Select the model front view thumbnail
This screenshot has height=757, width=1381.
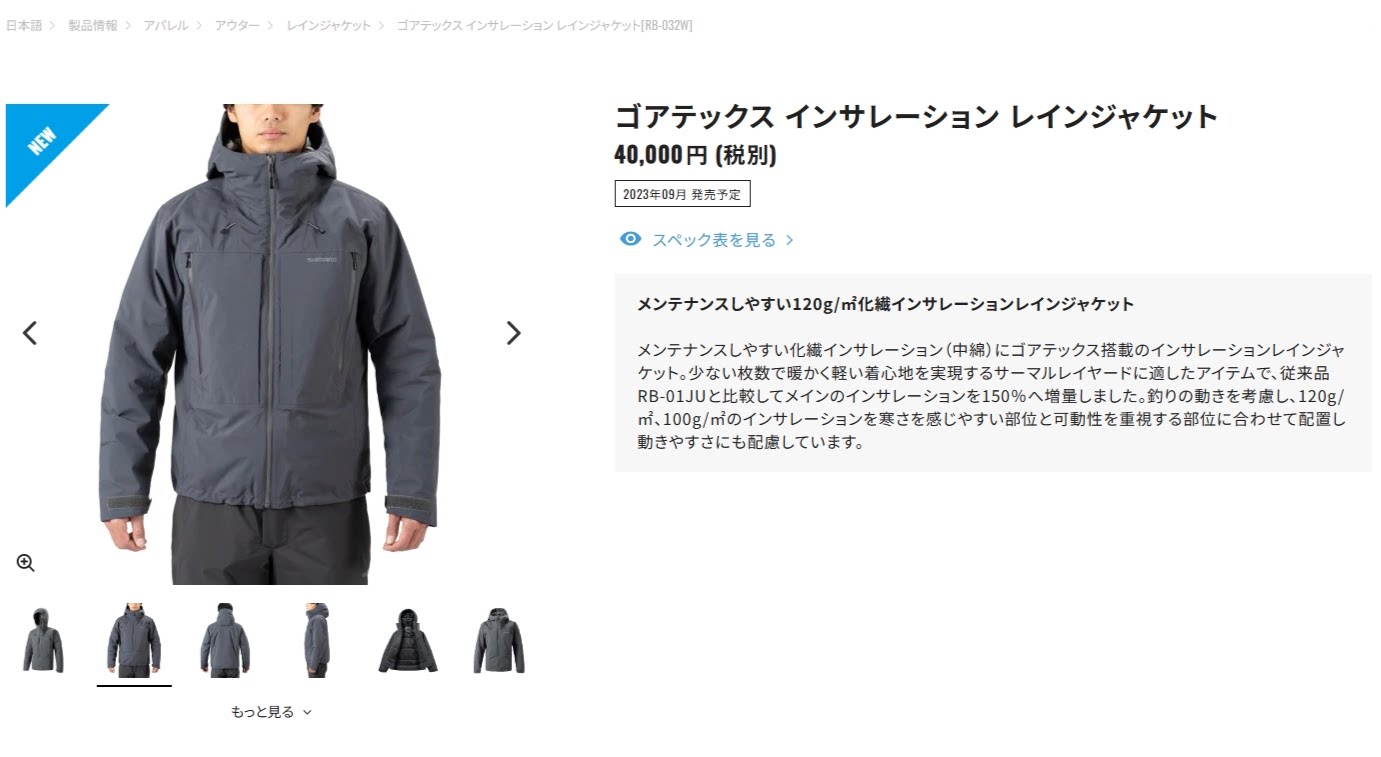point(134,640)
